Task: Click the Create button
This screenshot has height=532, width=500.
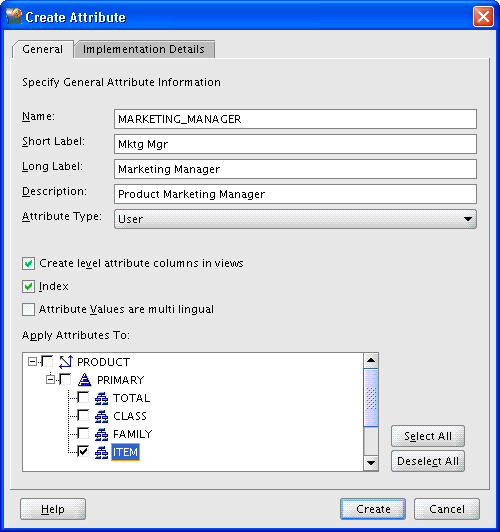Action: (373, 509)
